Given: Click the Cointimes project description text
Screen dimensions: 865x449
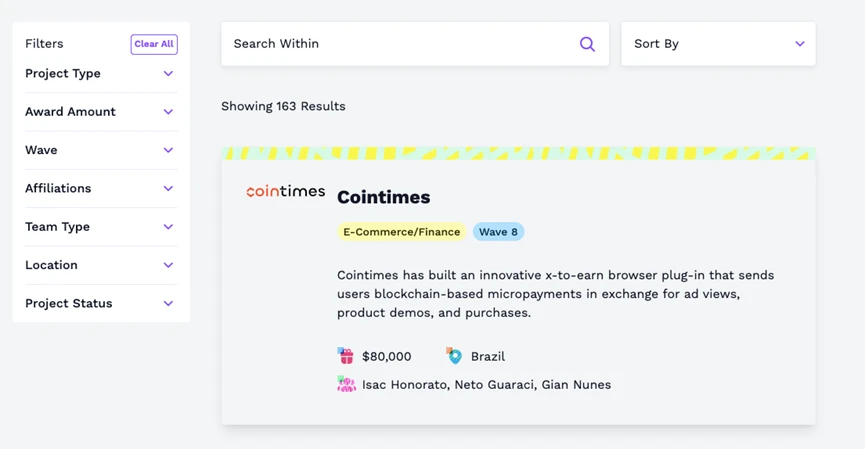Looking at the screenshot, I should (x=555, y=293).
